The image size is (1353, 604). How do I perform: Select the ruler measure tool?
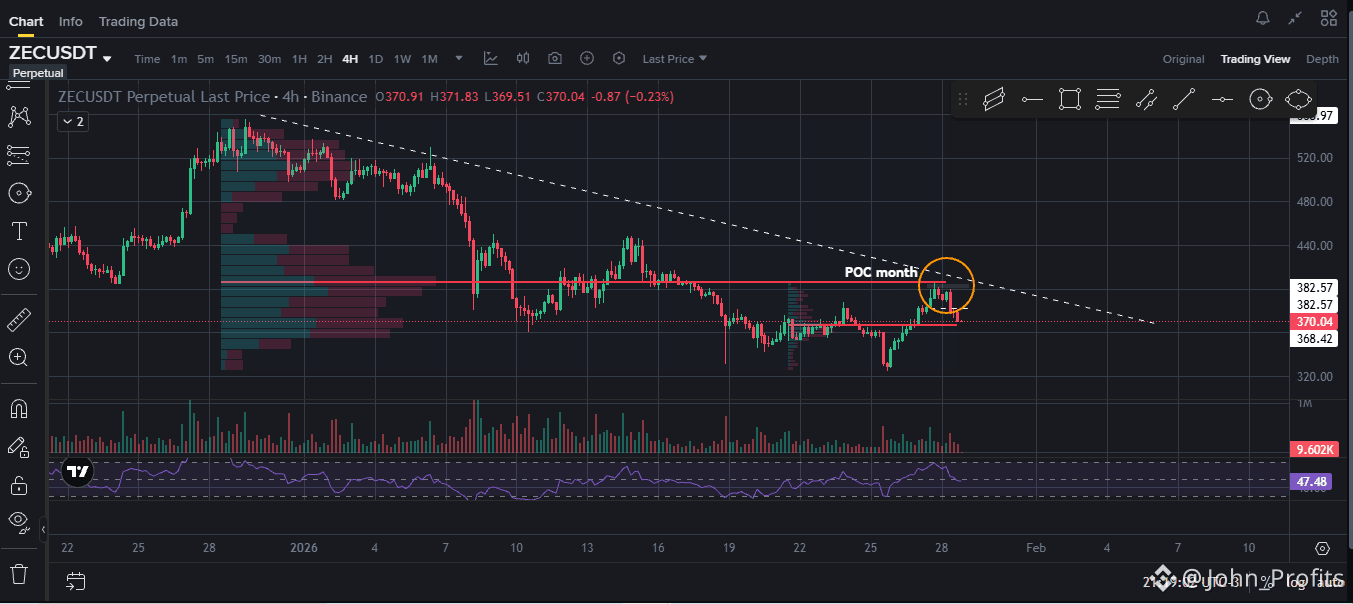[18, 321]
